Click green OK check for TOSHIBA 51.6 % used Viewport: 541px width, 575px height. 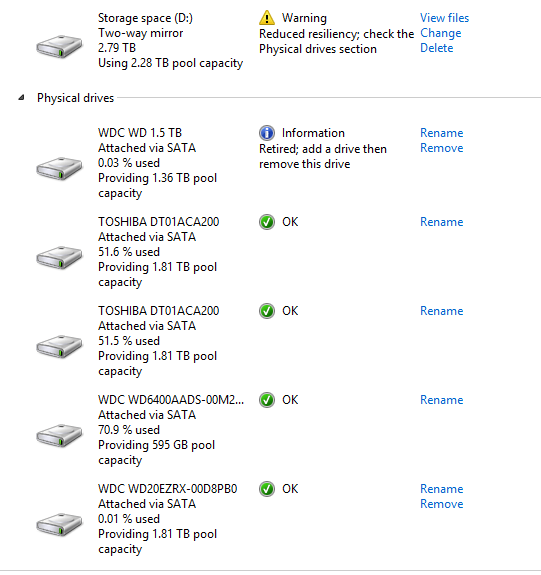(267, 222)
